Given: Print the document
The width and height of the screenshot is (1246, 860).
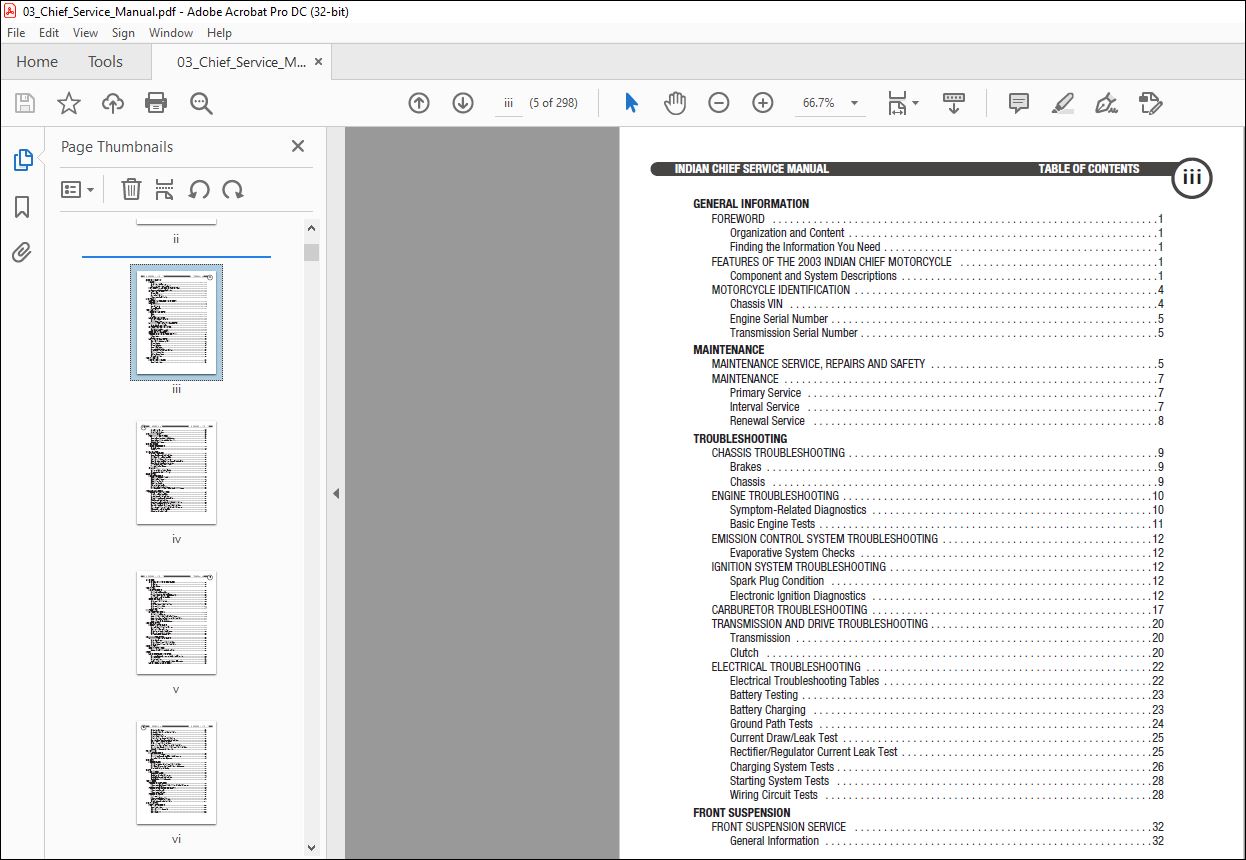Looking at the screenshot, I should coord(156,103).
